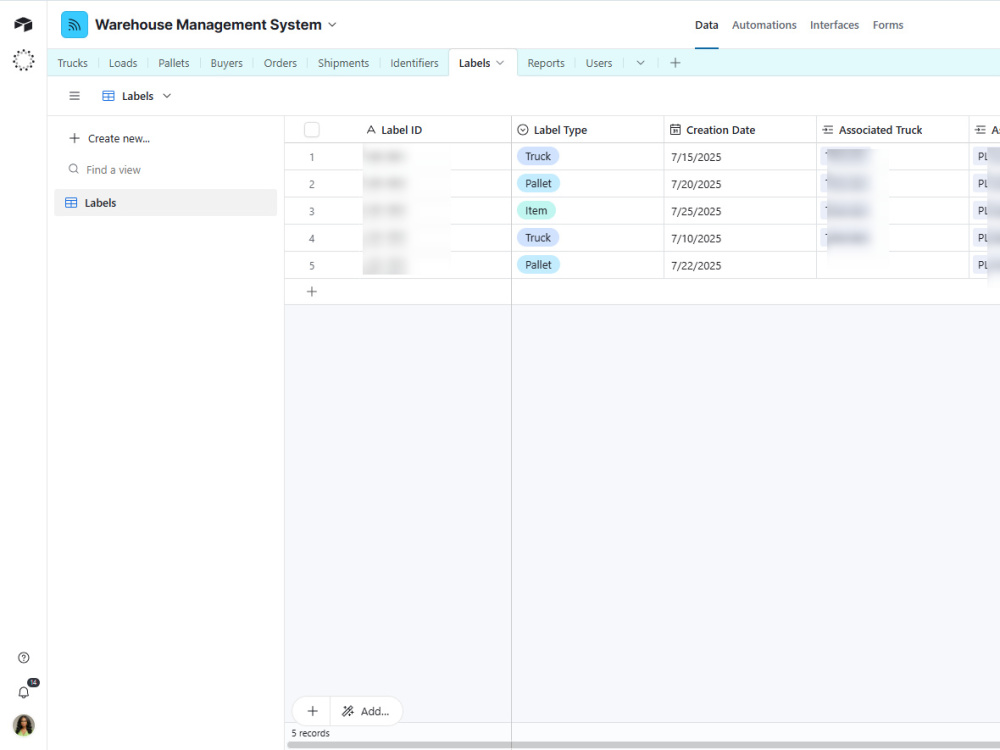
Task: Open the Labels tab dropdown chevron
Action: pyautogui.click(x=500, y=62)
